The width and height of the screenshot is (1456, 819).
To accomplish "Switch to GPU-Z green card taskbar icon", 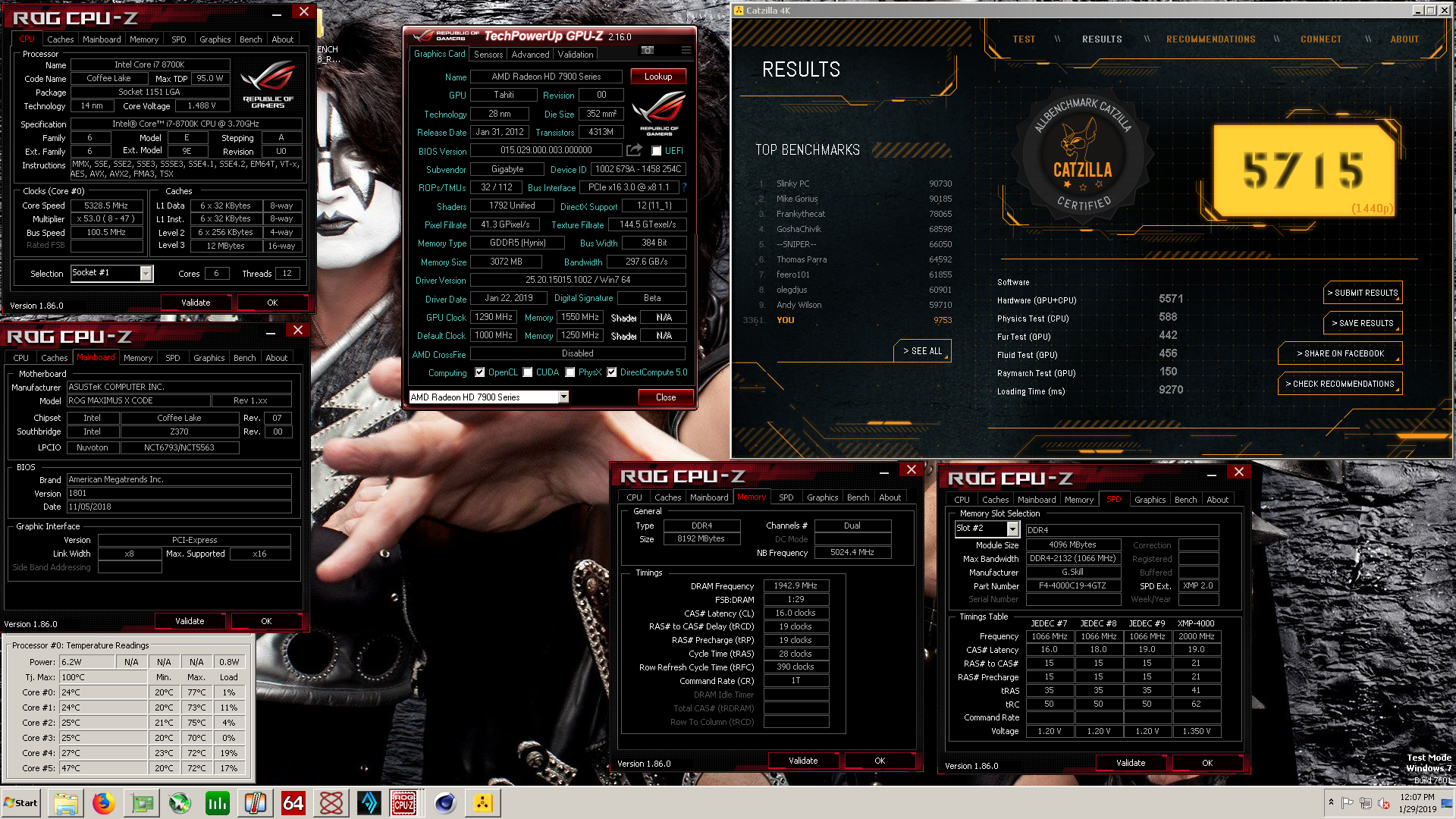I will (x=142, y=803).
